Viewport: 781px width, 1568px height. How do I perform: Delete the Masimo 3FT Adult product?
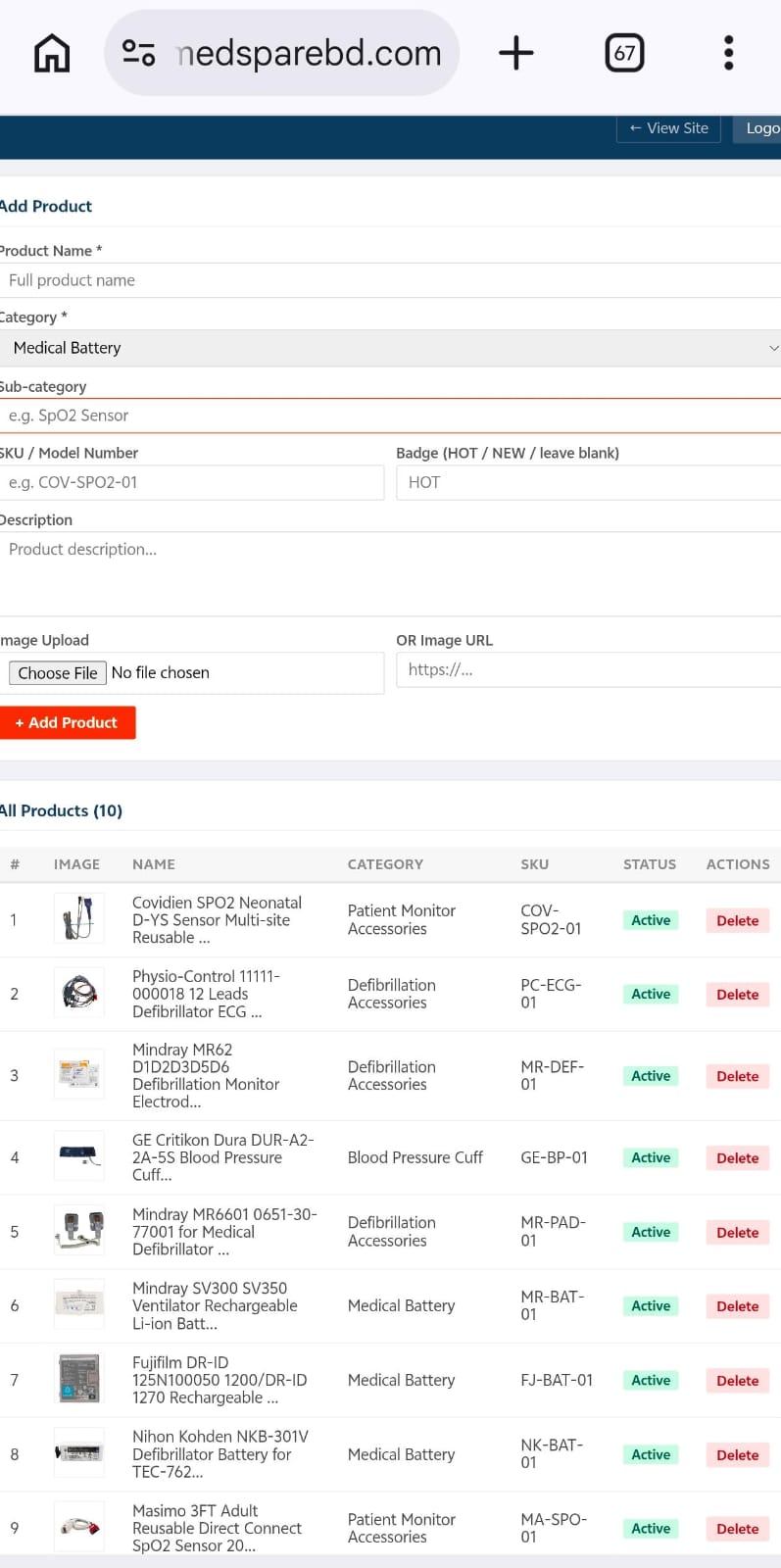[x=737, y=1528]
